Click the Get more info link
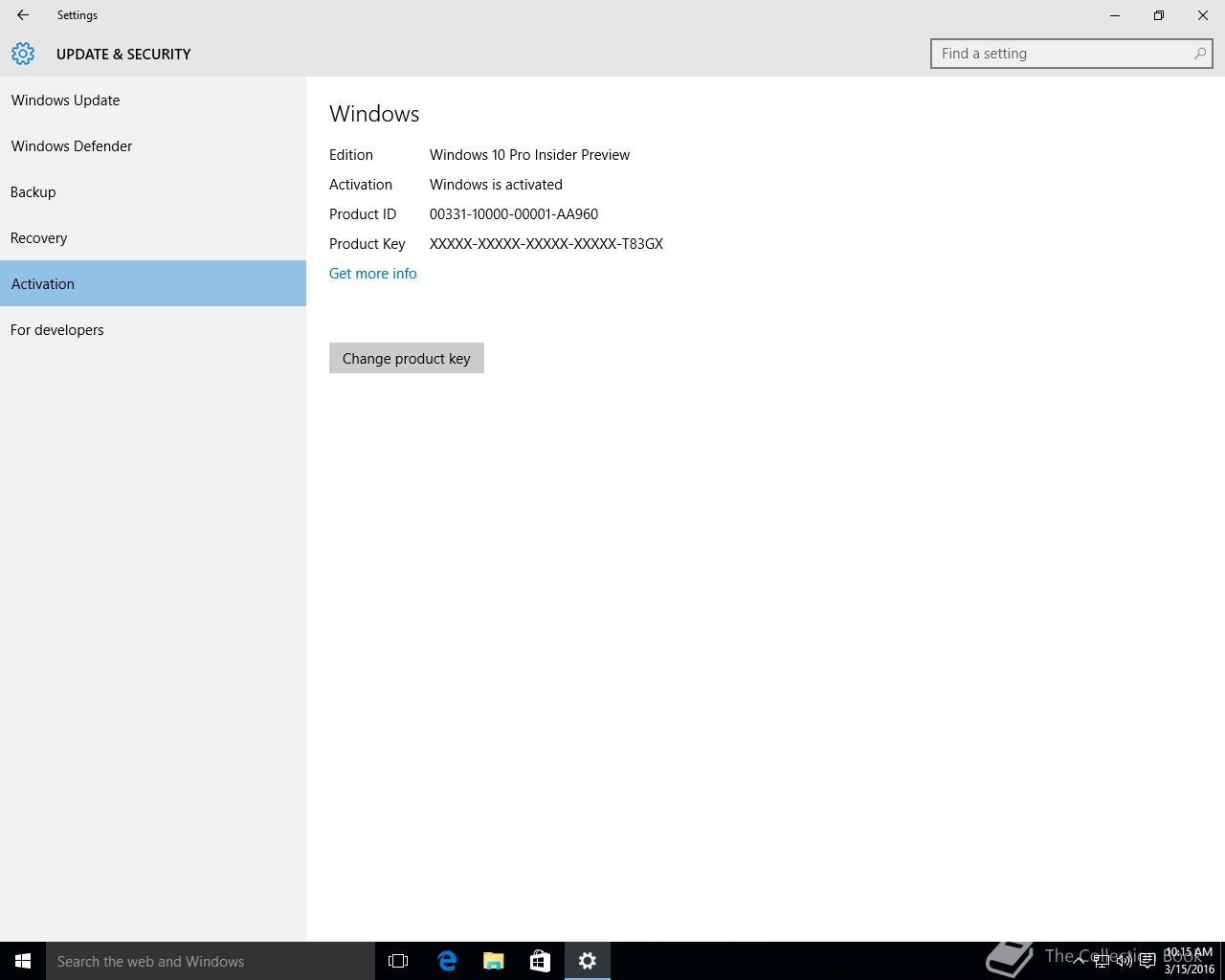 click(372, 274)
